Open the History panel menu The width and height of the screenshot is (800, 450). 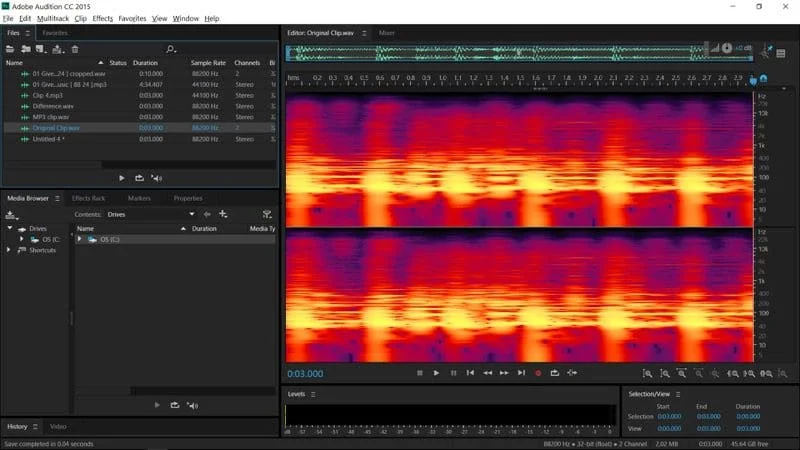[x=35, y=426]
